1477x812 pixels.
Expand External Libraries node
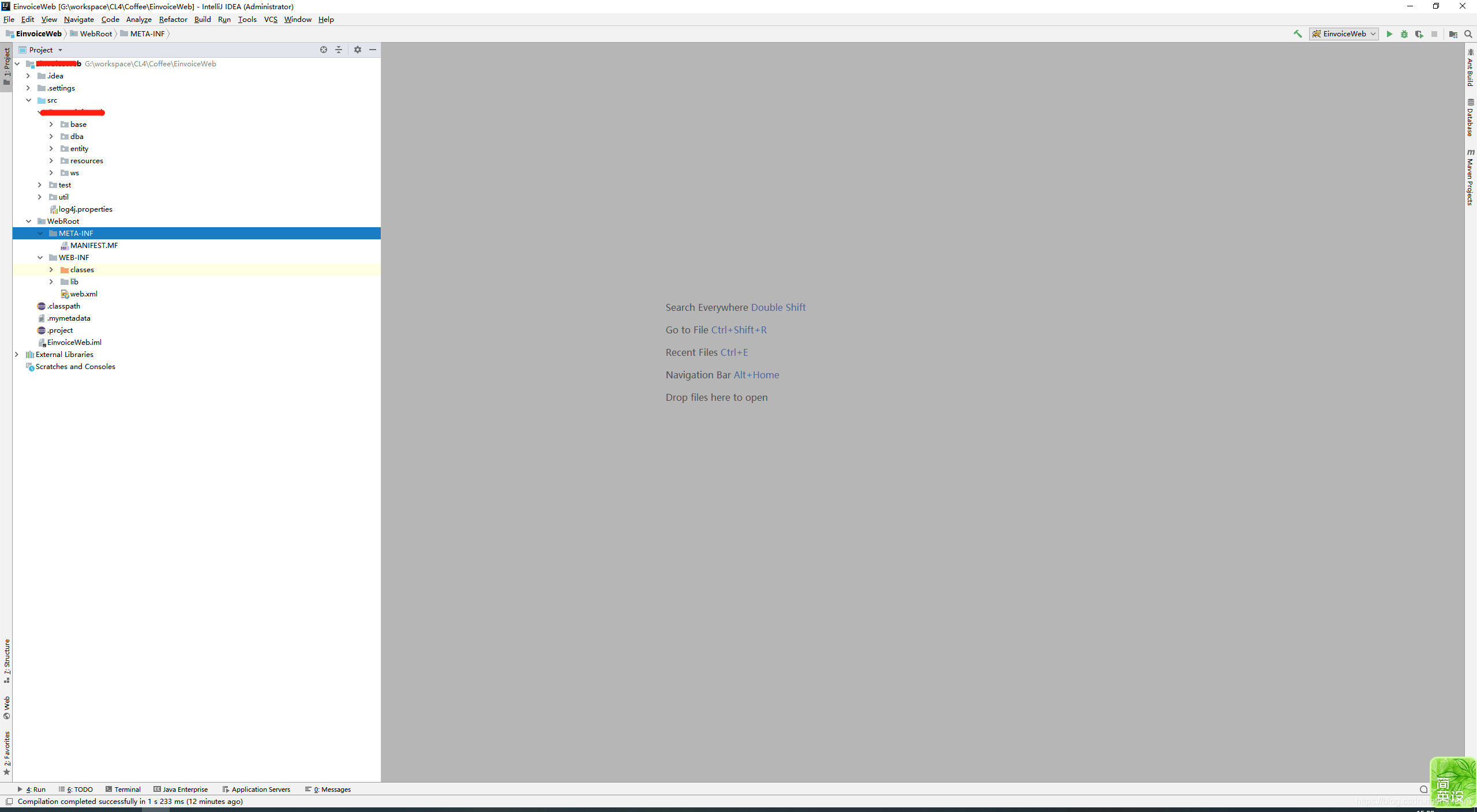(17, 355)
